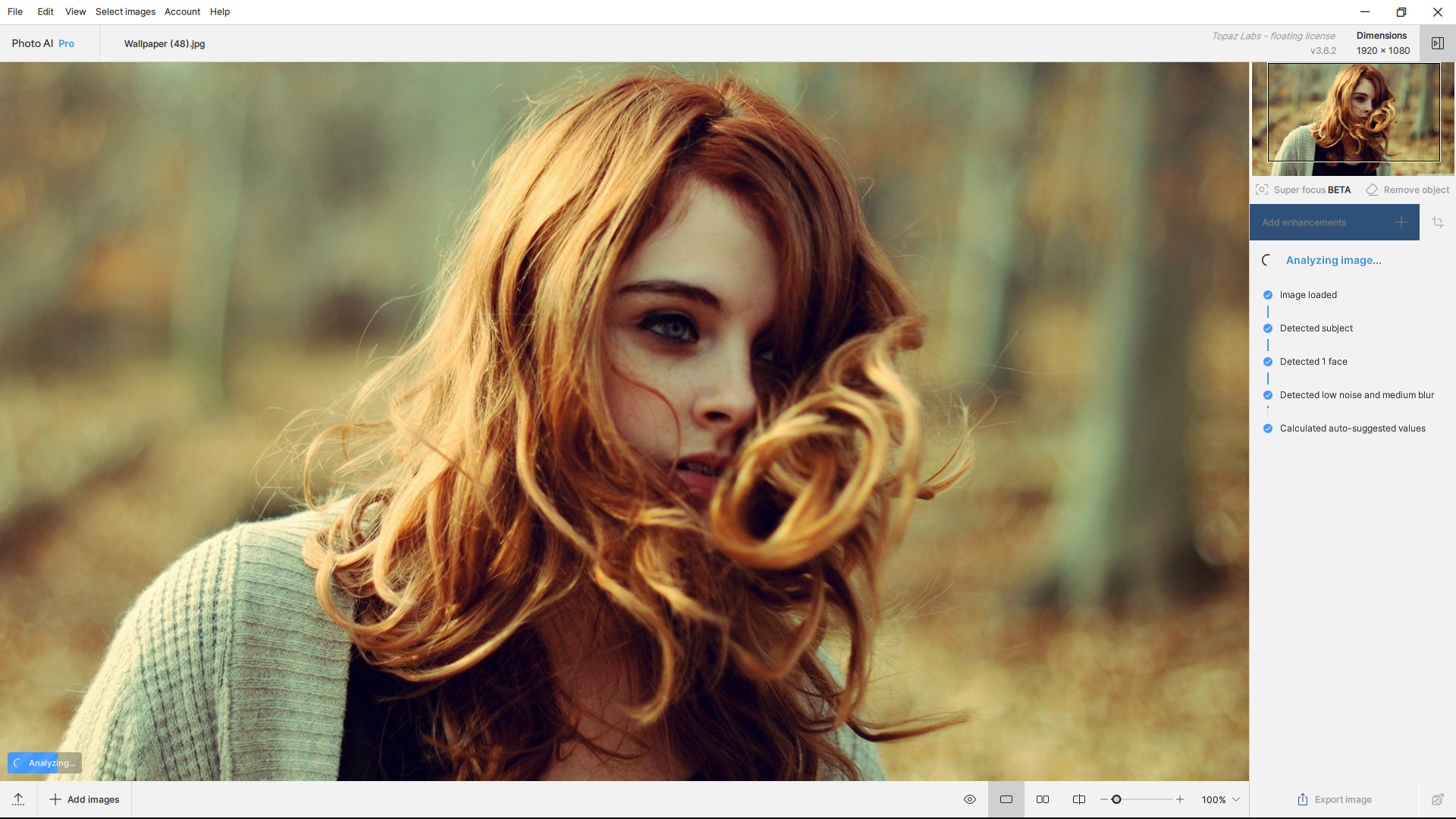1456x819 pixels.
Task: Click the zoom slider handle
Action: tap(1116, 799)
